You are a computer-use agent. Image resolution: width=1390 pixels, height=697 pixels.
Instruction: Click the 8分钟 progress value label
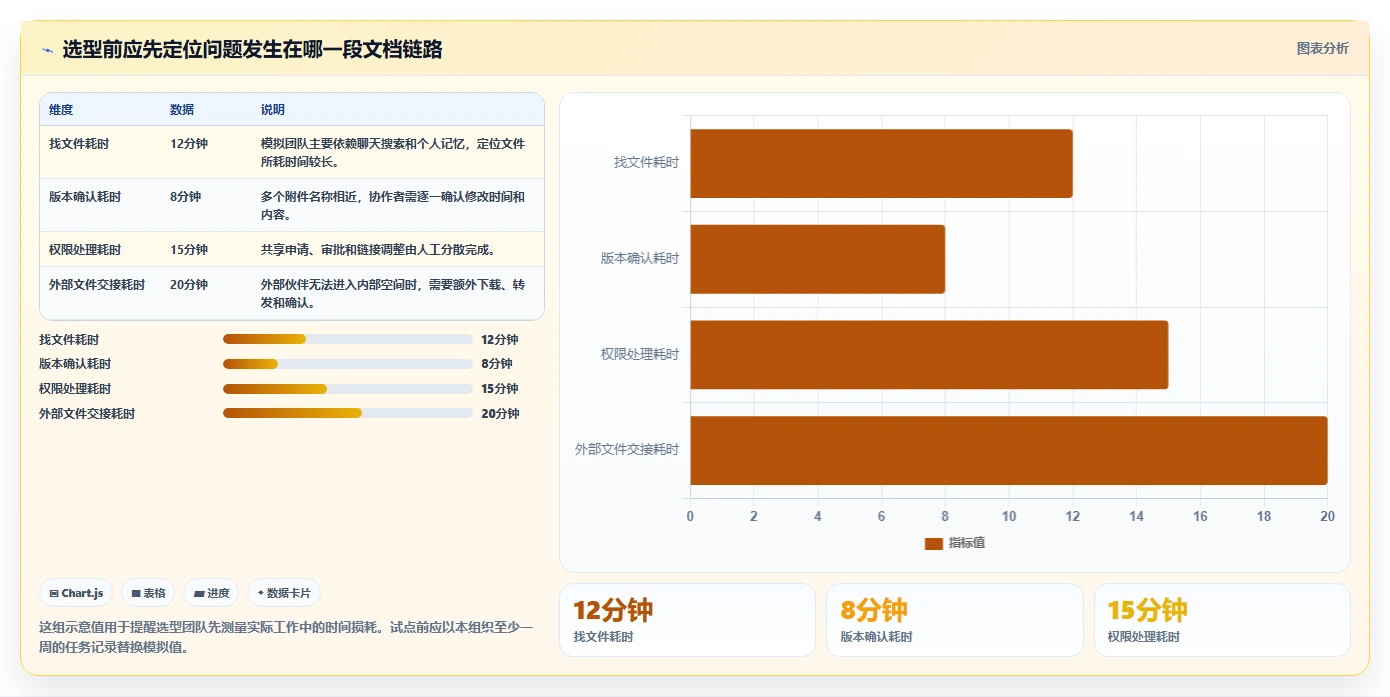pyautogui.click(x=497, y=364)
